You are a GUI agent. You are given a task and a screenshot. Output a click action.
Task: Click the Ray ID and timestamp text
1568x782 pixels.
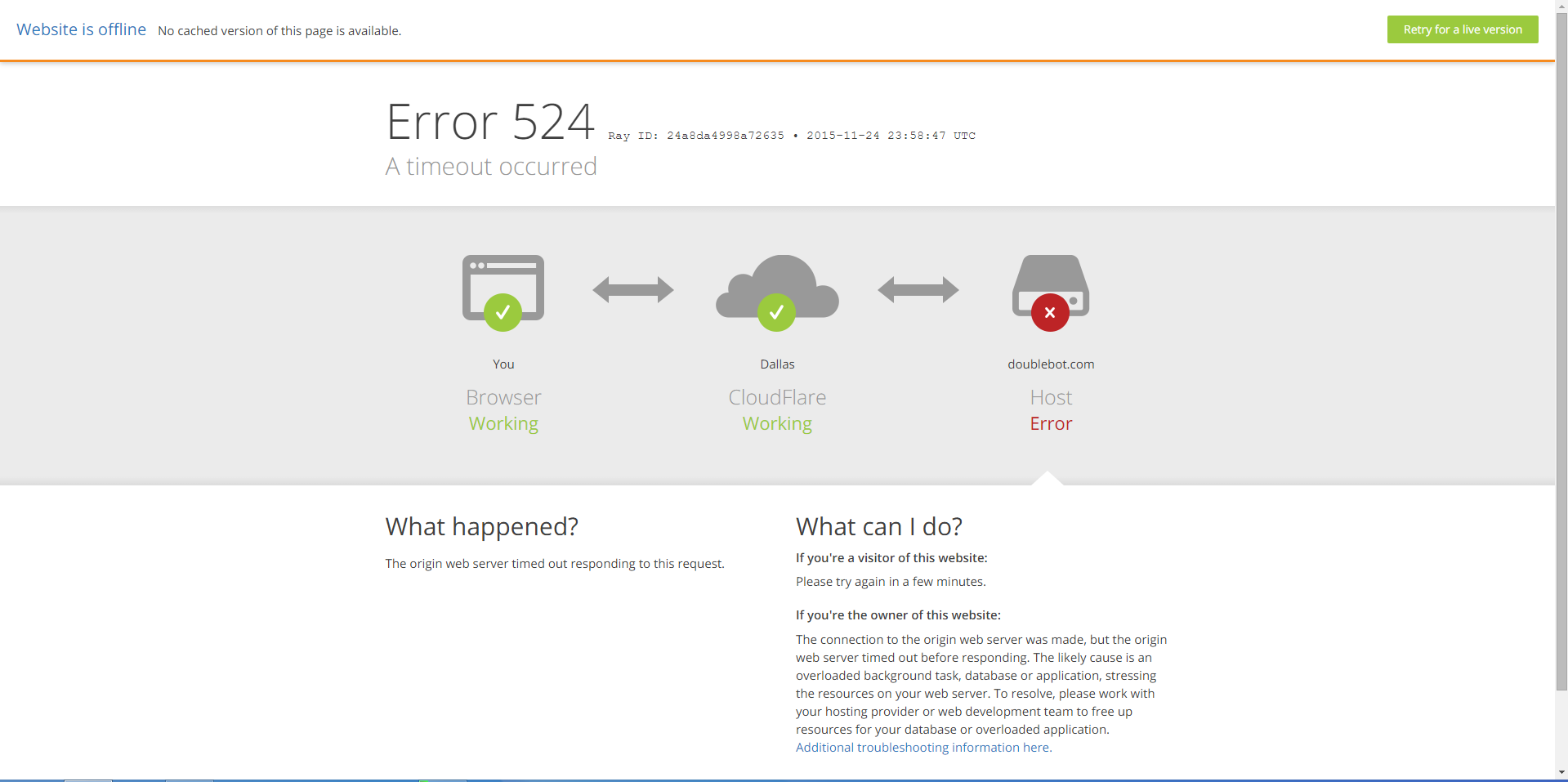[x=792, y=136]
